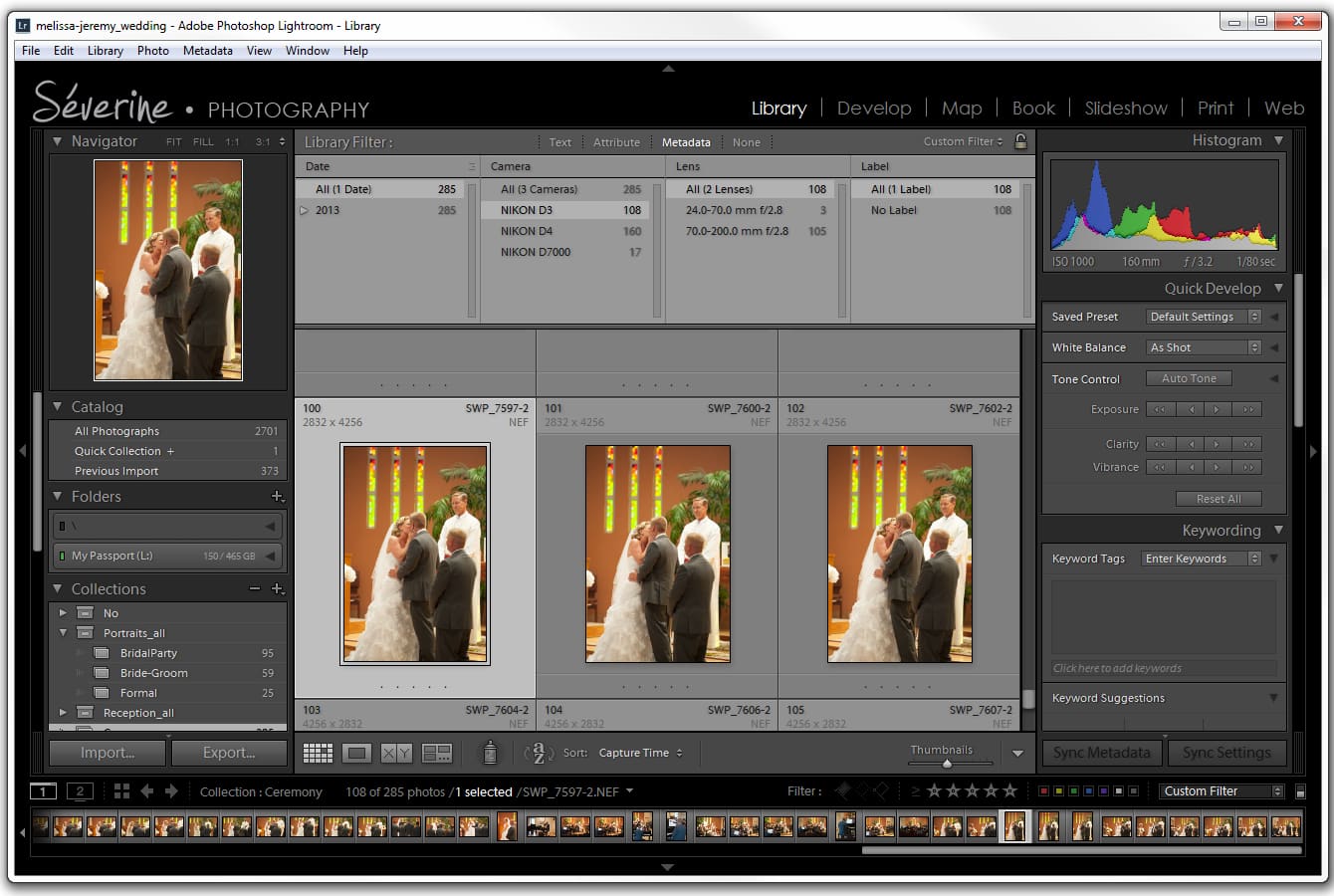Select the Painter spray-can tool
This screenshot has height=896, width=1334.
tap(491, 754)
